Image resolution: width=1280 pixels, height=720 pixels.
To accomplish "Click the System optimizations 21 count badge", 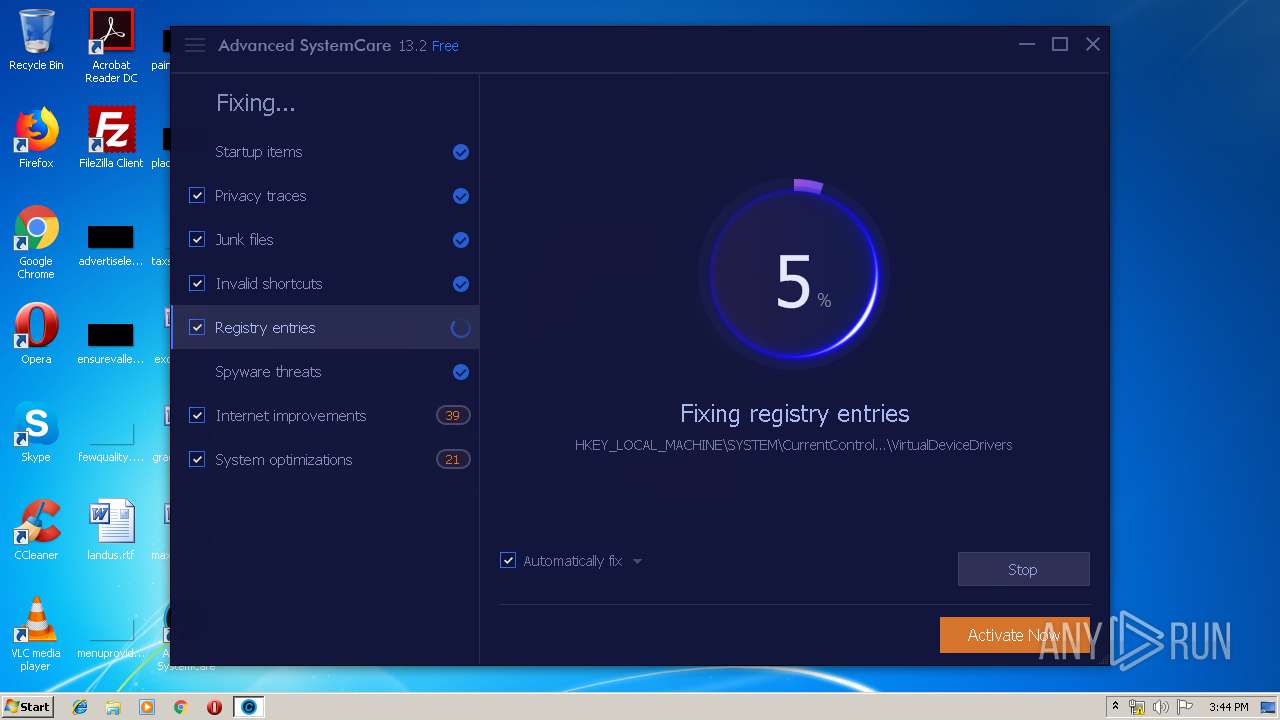I will [453, 460].
